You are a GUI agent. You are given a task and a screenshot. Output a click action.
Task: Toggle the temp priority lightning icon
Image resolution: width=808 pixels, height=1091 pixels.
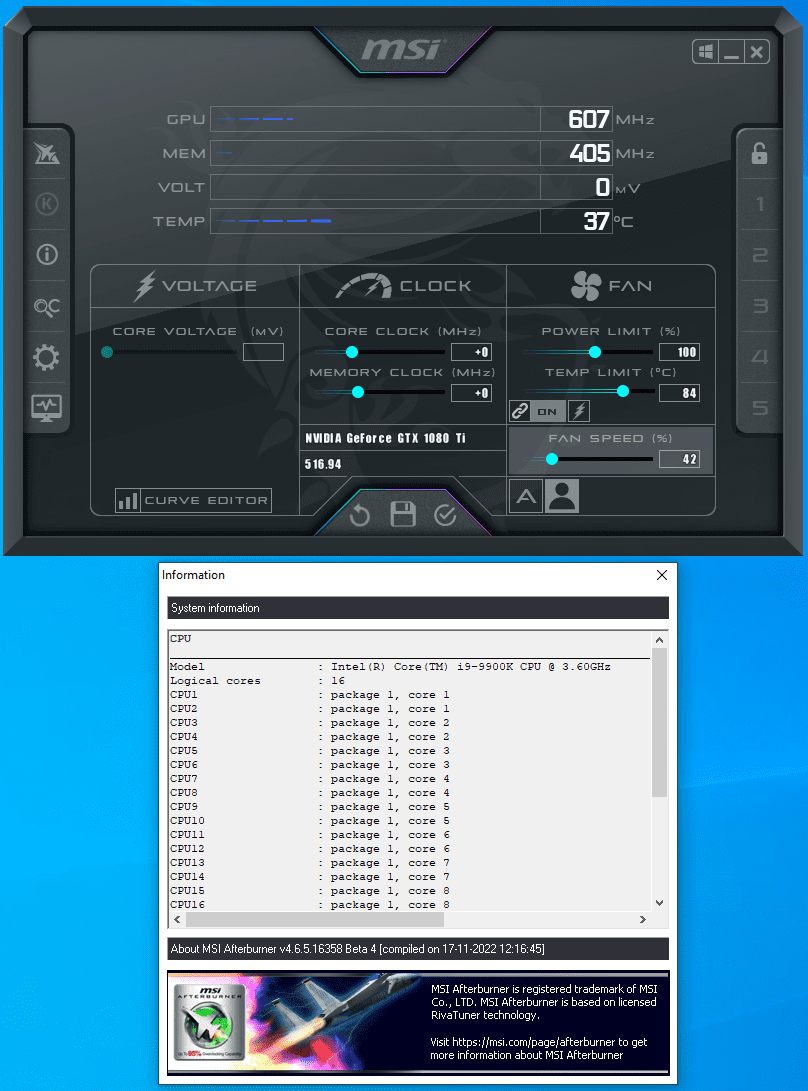pos(579,411)
